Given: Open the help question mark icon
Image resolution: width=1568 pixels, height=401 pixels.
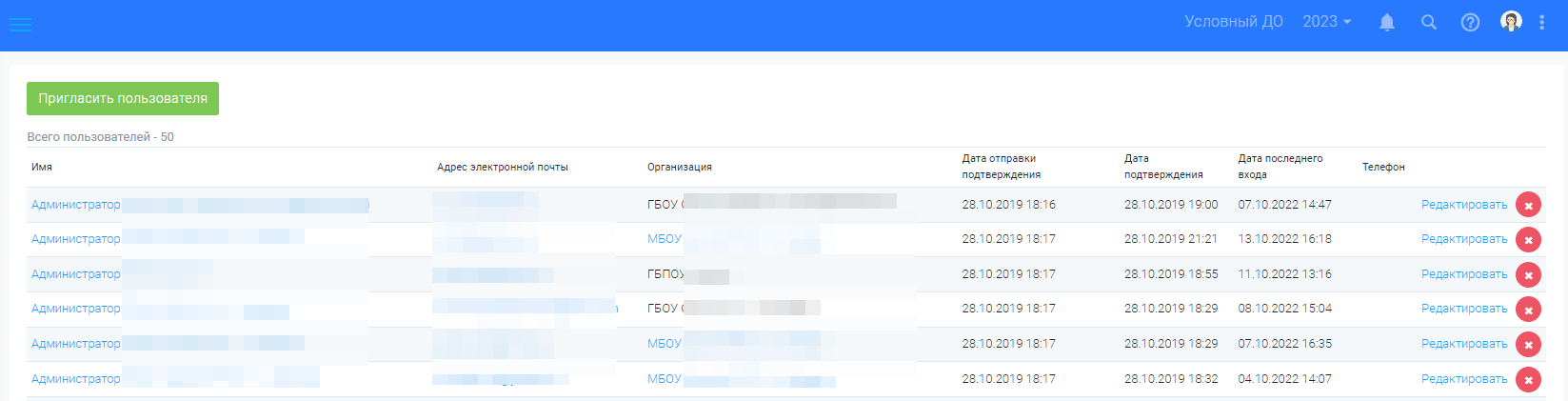Looking at the screenshot, I should [1470, 22].
